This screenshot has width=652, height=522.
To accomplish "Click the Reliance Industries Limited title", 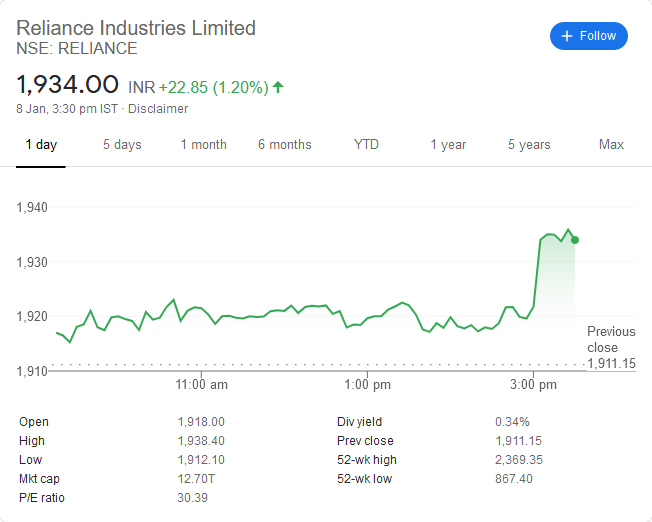I will (x=136, y=28).
